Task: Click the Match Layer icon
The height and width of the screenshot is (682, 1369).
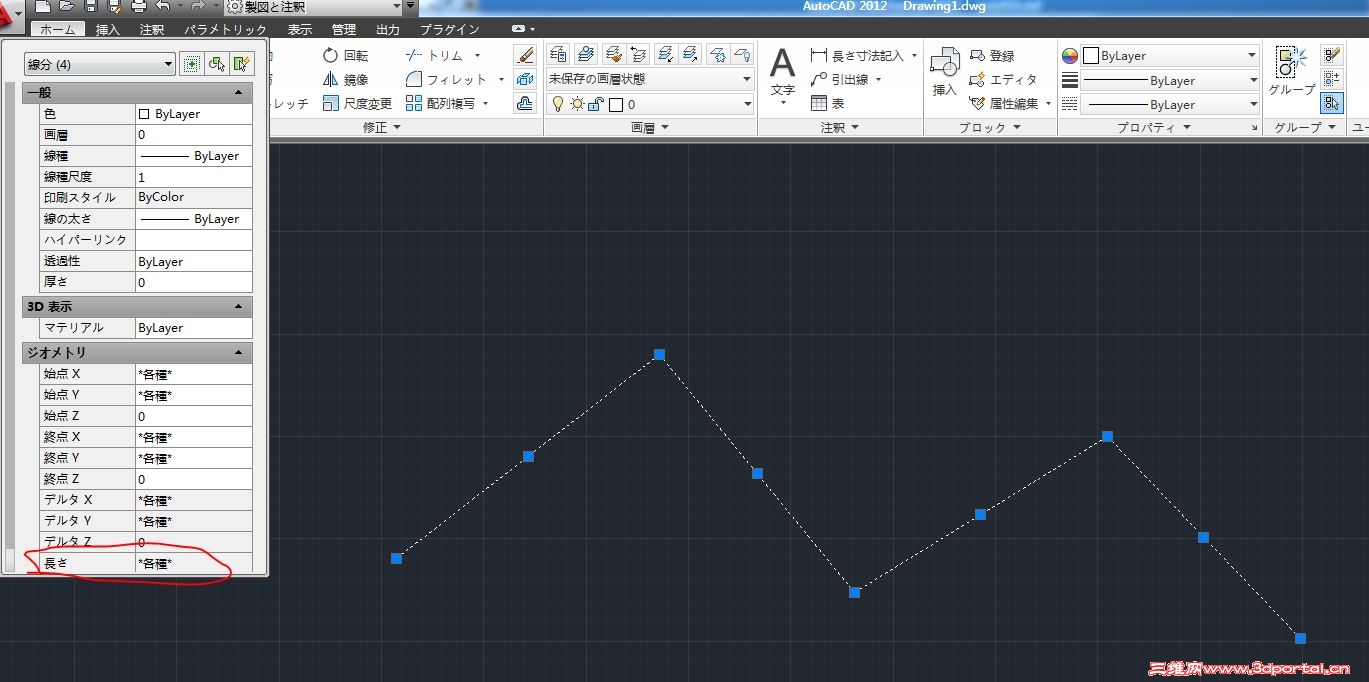Action: [612, 54]
